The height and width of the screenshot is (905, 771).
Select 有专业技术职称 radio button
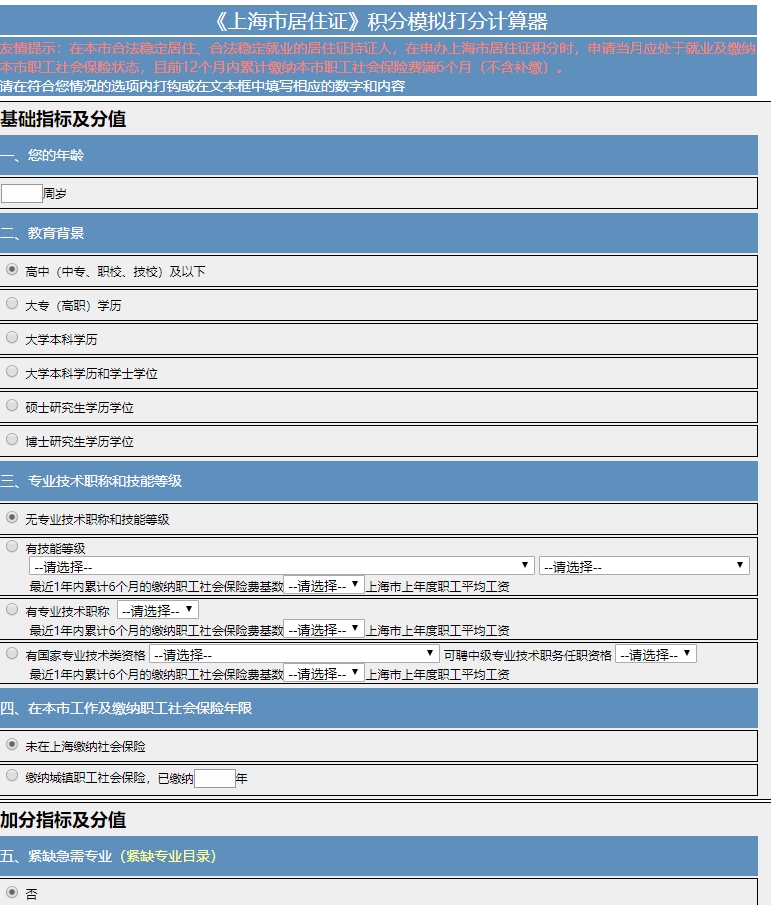tap(12, 609)
